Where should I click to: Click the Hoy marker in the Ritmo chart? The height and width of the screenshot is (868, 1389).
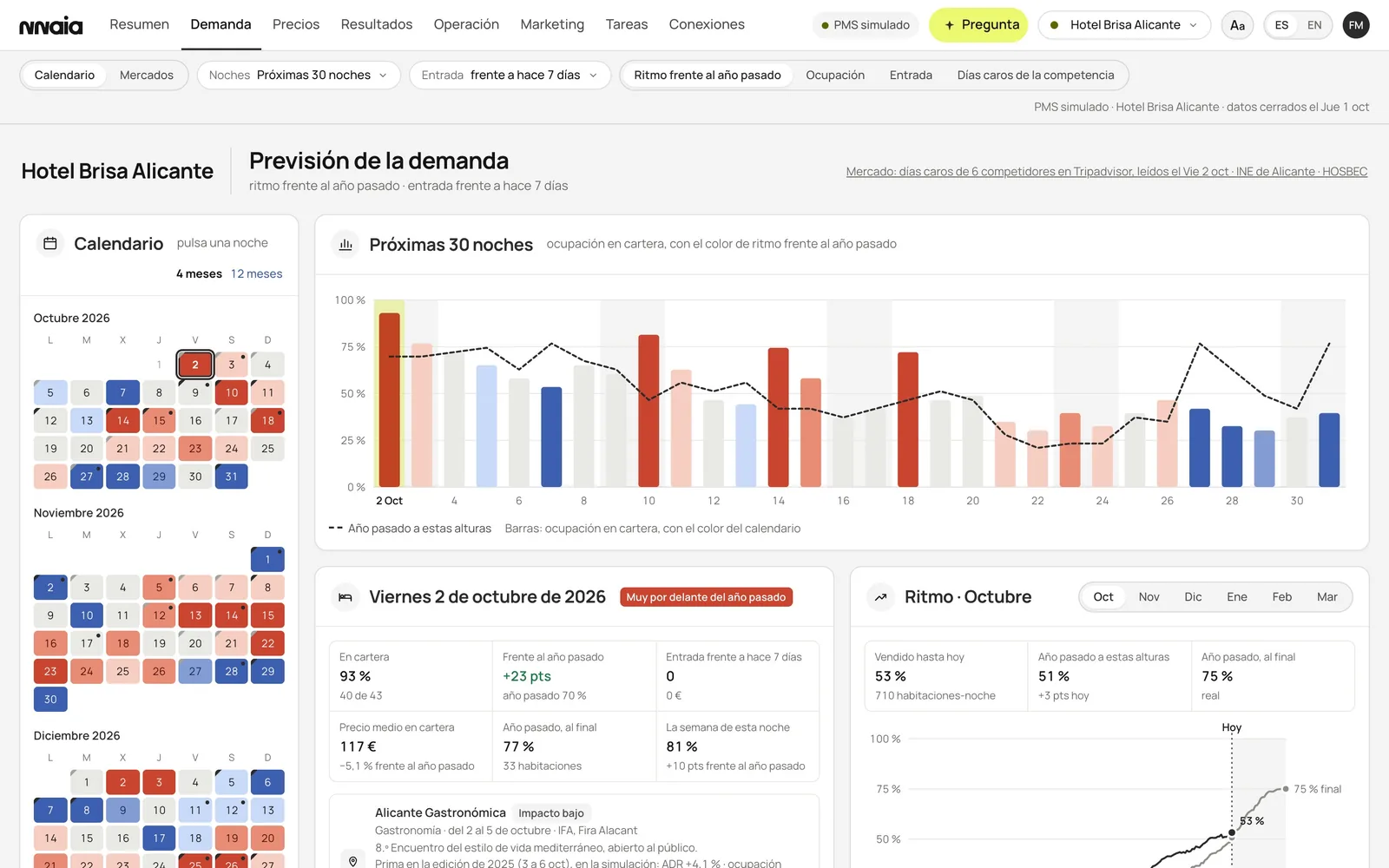(1231, 727)
